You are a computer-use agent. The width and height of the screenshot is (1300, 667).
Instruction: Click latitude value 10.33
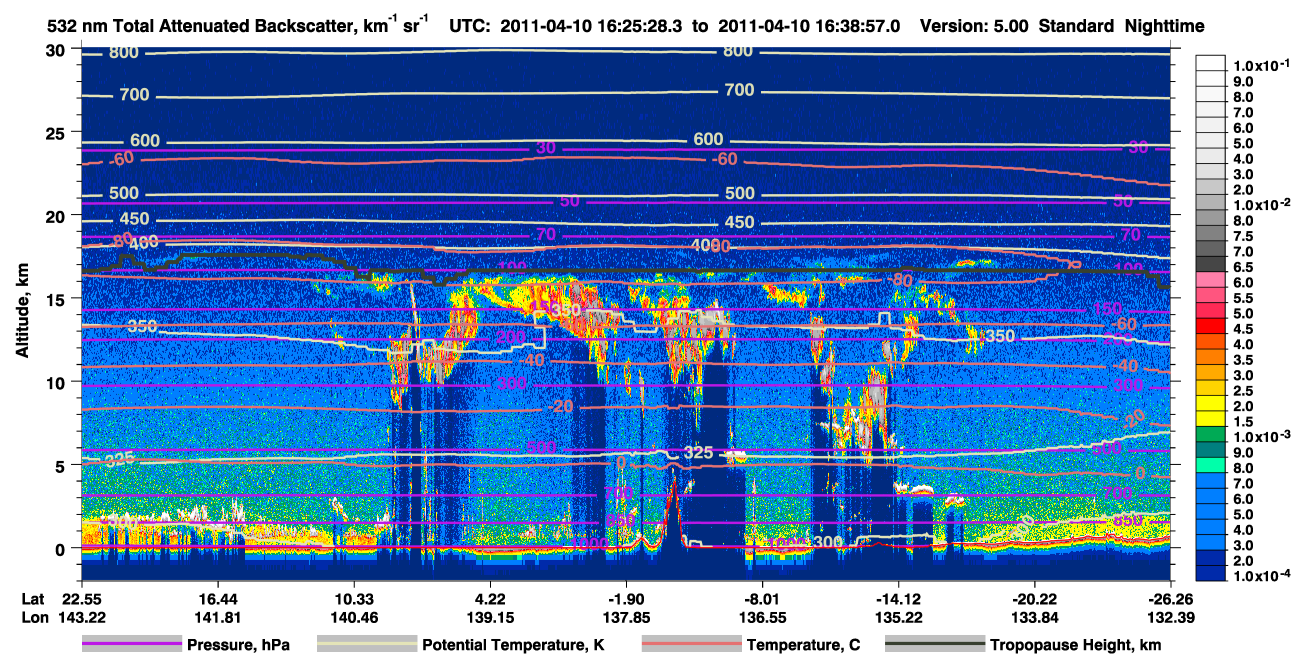coord(353,598)
